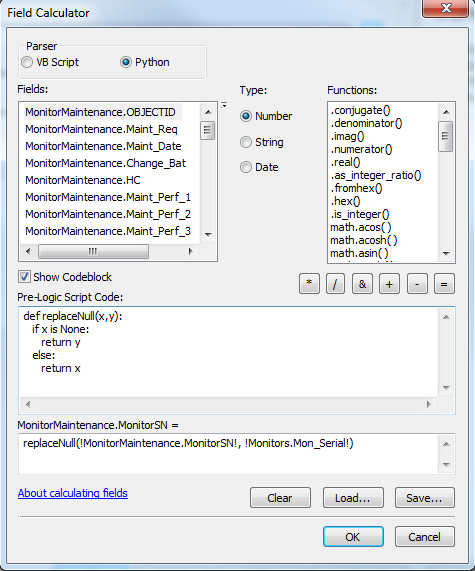This screenshot has height=571, width=475.
Task: Select the Date type radio button
Action: pos(246,167)
